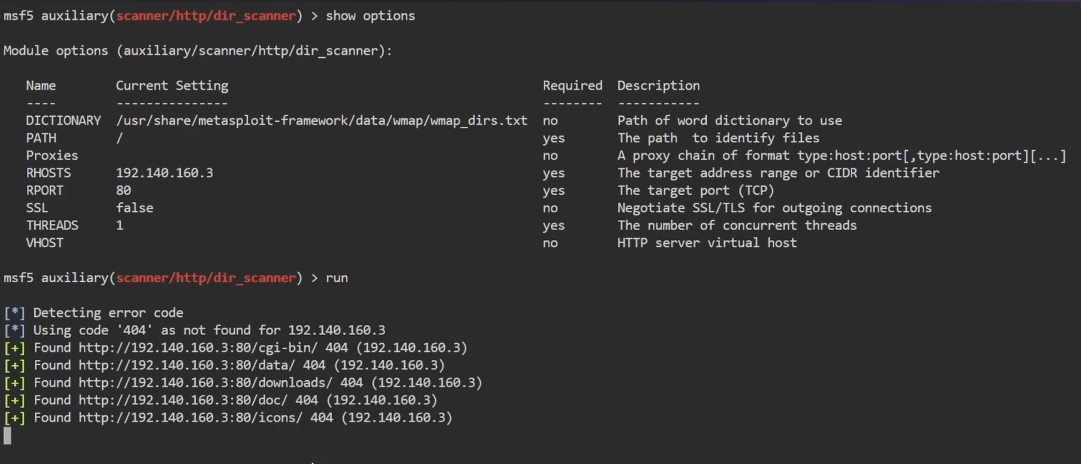Click the 'run' command text
This screenshot has height=464, width=1081.
(x=337, y=278)
